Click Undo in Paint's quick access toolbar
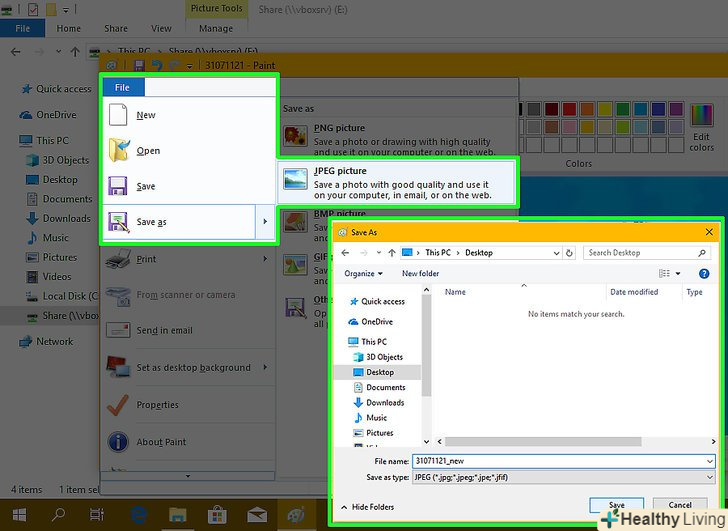This screenshot has width=728, height=531. (157, 65)
